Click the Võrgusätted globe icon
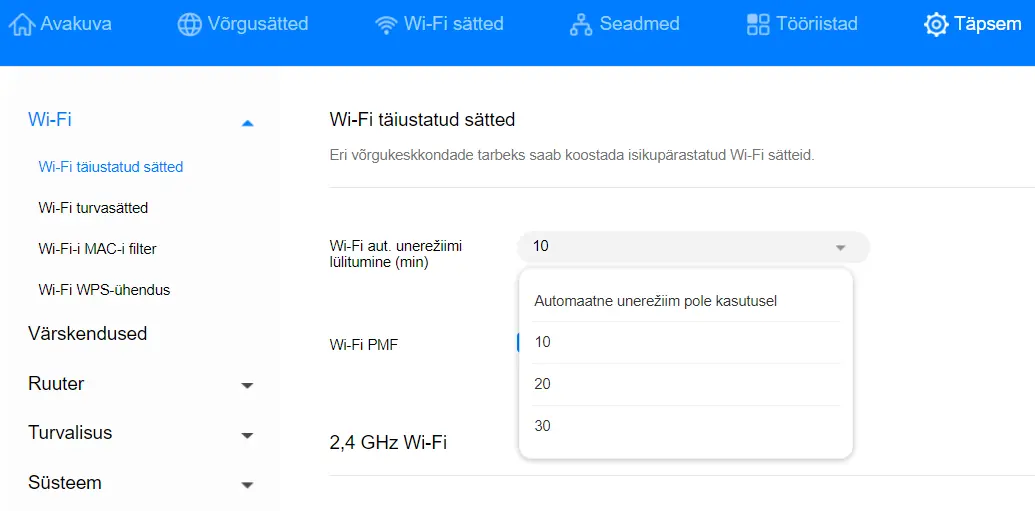This screenshot has height=511, width=1035. pos(189,24)
